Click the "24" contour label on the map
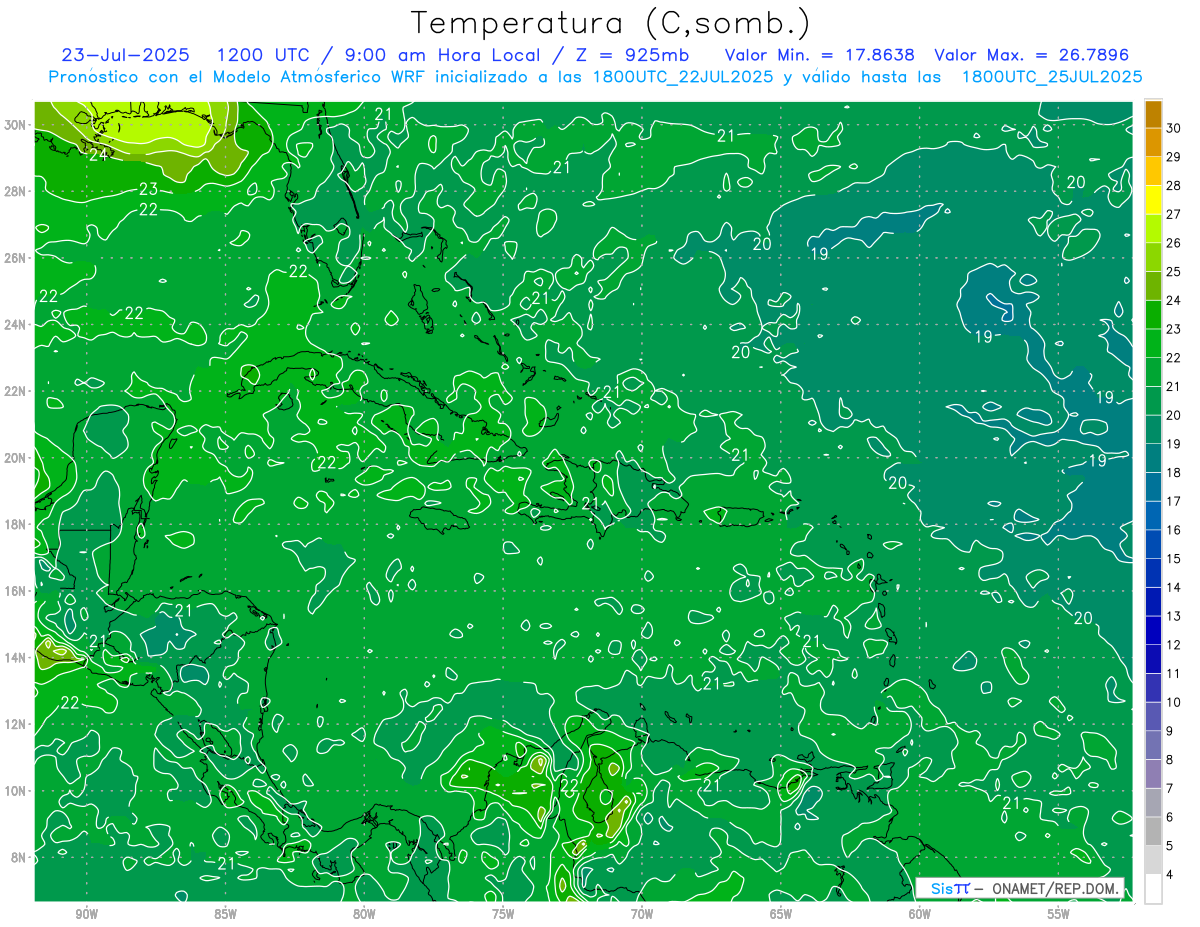 (x=99, y=154)
